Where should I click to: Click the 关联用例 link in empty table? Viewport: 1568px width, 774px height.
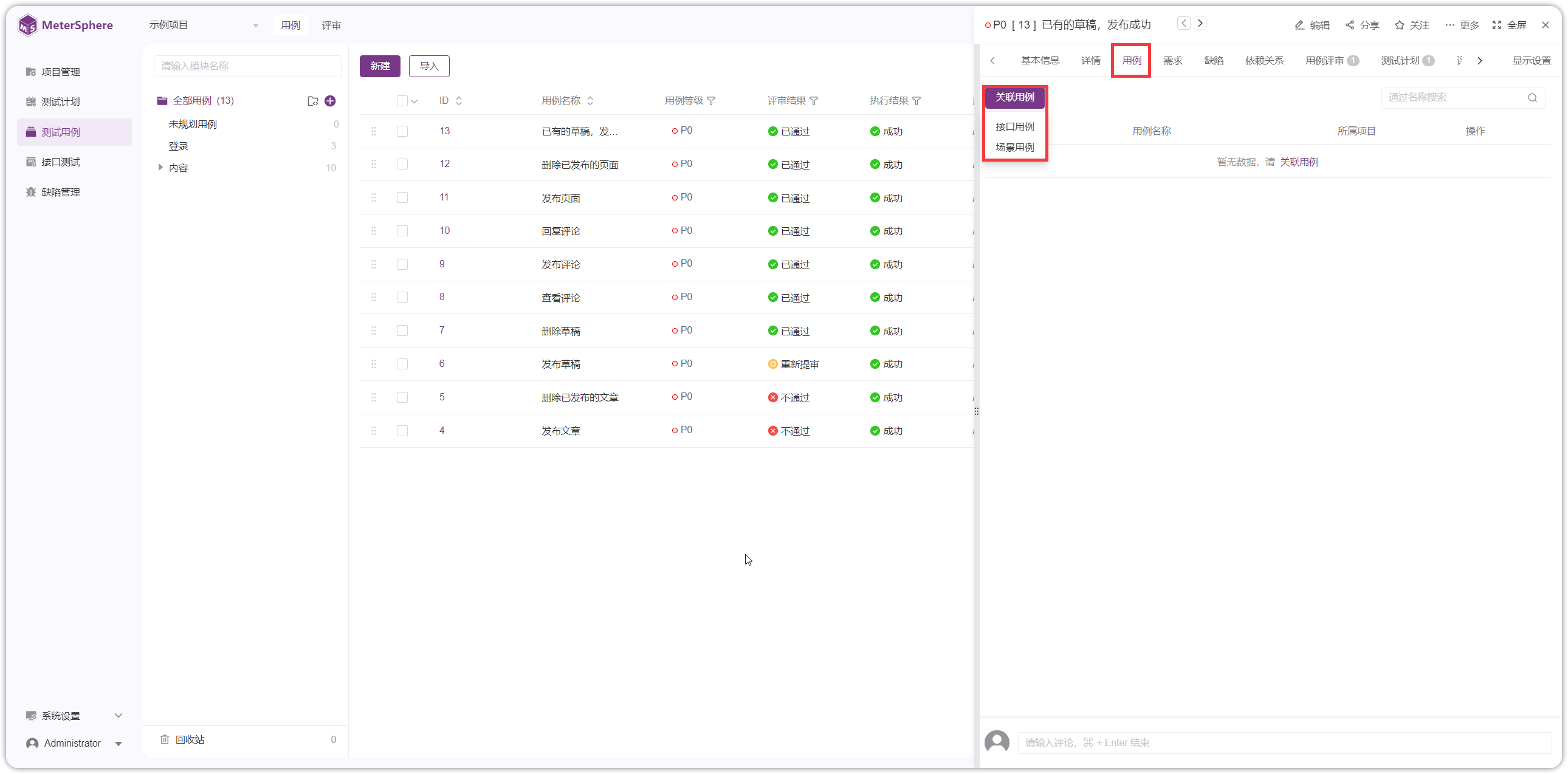pos(1299,162)
